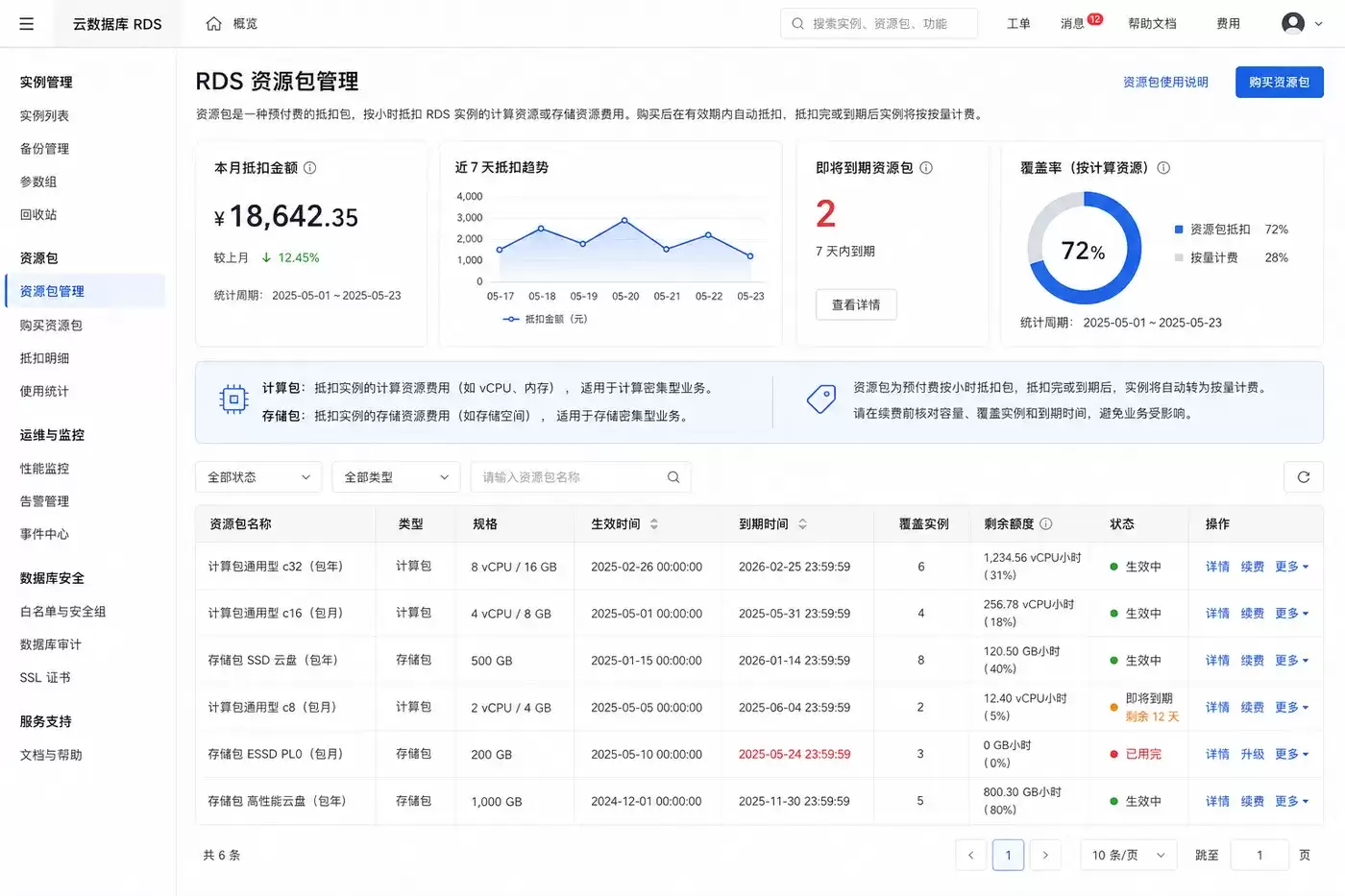The image size is (1345, 896).
Task: Sort by 到期时间 column sort icon
Action: tap(802, 524)
